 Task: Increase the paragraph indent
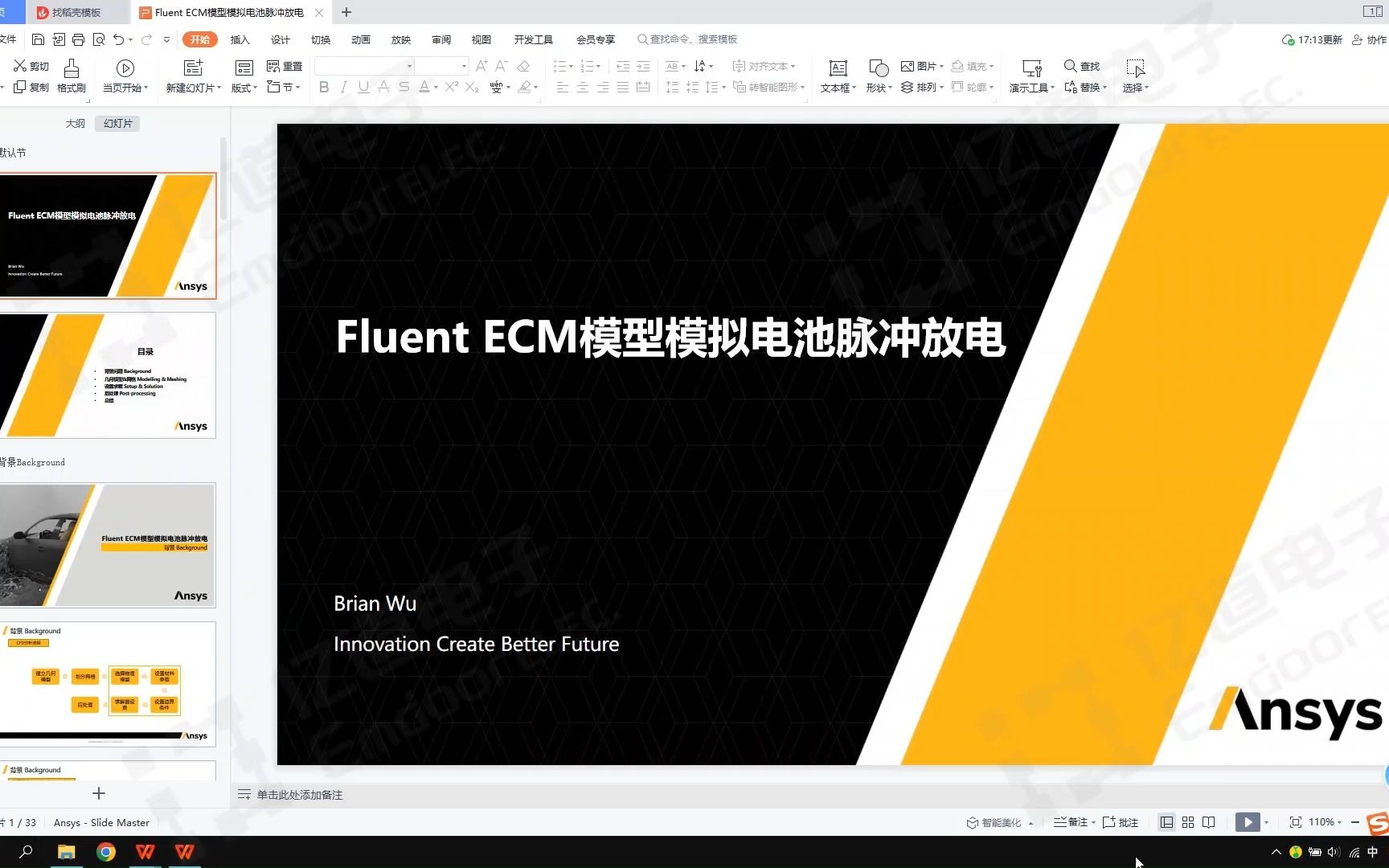643,66
